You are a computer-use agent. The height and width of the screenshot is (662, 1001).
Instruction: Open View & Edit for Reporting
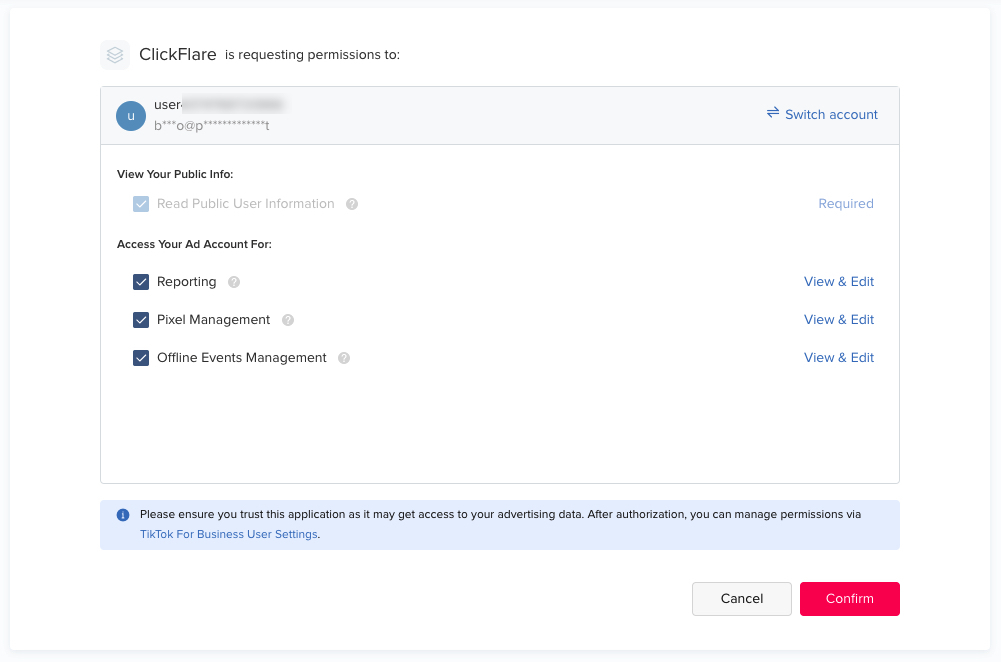(x=839, y=282)
